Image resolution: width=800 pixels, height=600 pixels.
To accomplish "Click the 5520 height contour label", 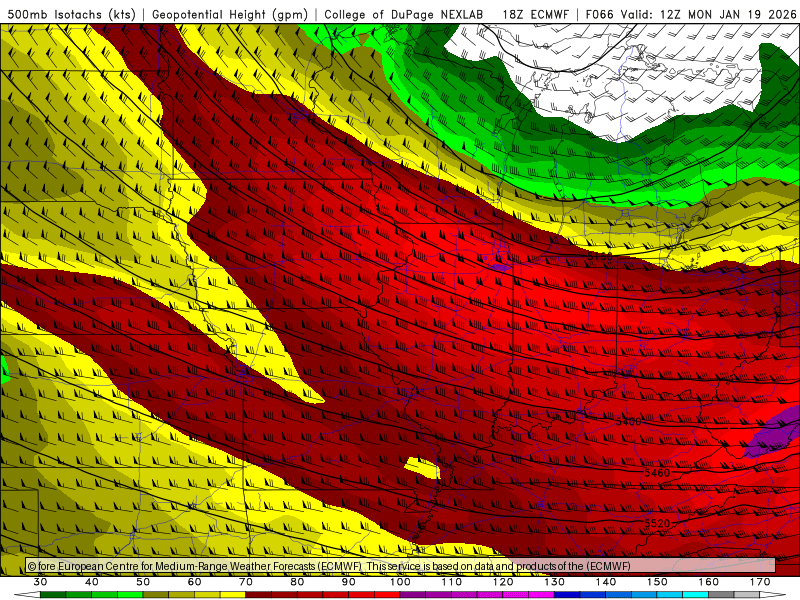I will click(657, 523).
